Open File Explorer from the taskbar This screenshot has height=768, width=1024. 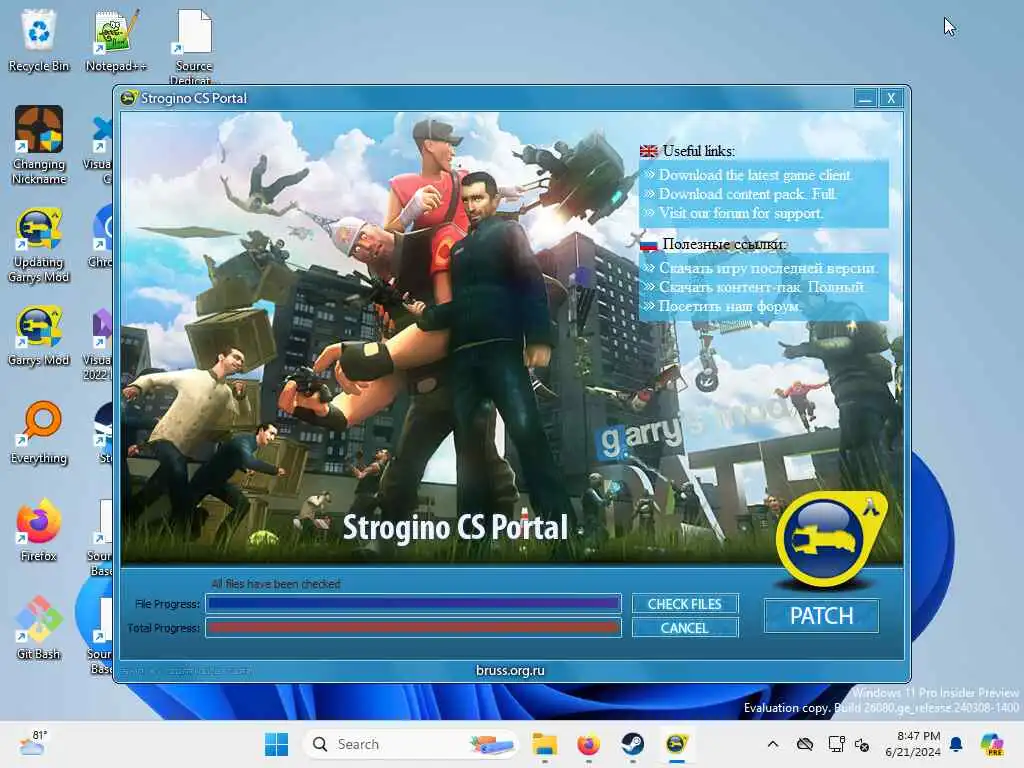544,744
